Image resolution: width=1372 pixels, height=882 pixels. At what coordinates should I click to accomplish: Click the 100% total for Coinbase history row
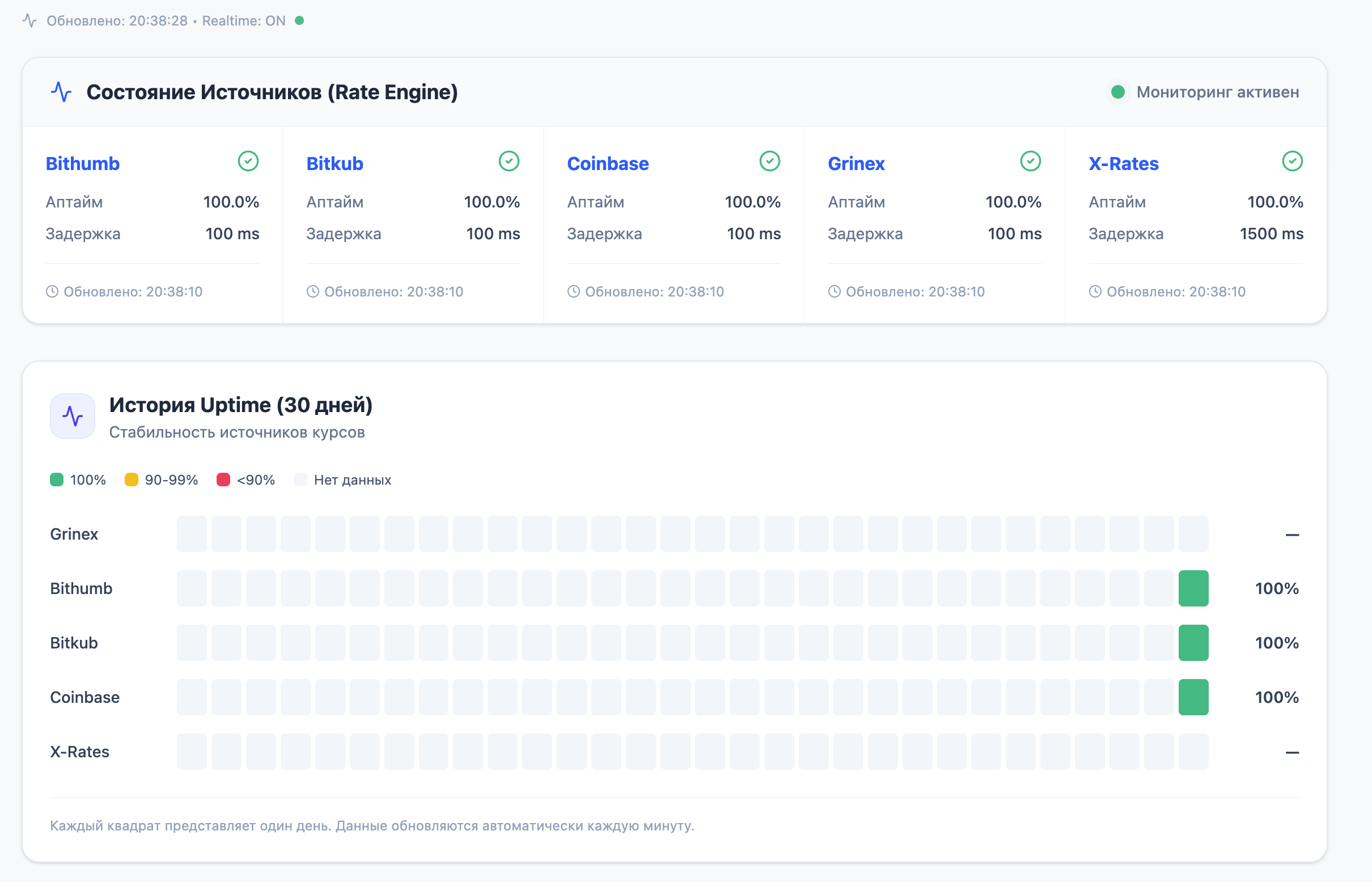coord(1277,697)
